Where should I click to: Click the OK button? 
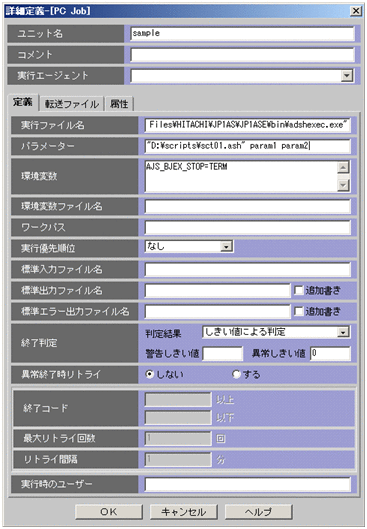coord(109,512)
